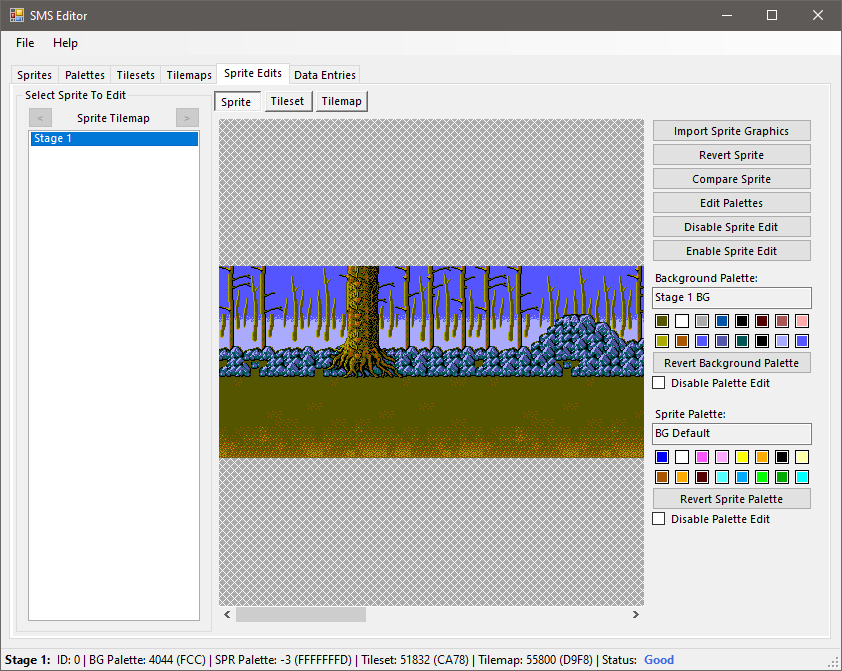Viewport: 842px width, 671px height.
Task: Maximize the SMS Editor window
Action: (x=772, y=15)
